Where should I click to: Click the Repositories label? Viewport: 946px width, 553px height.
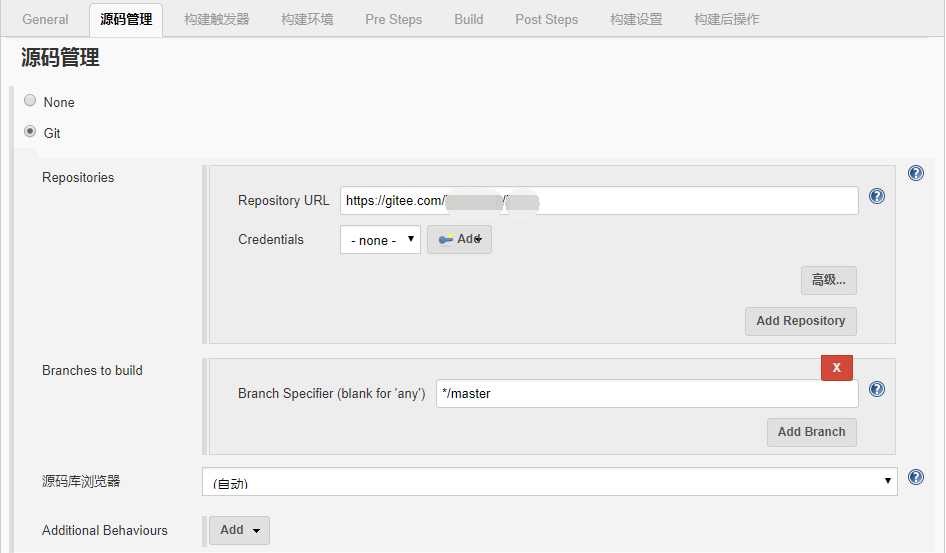[78, 177]
